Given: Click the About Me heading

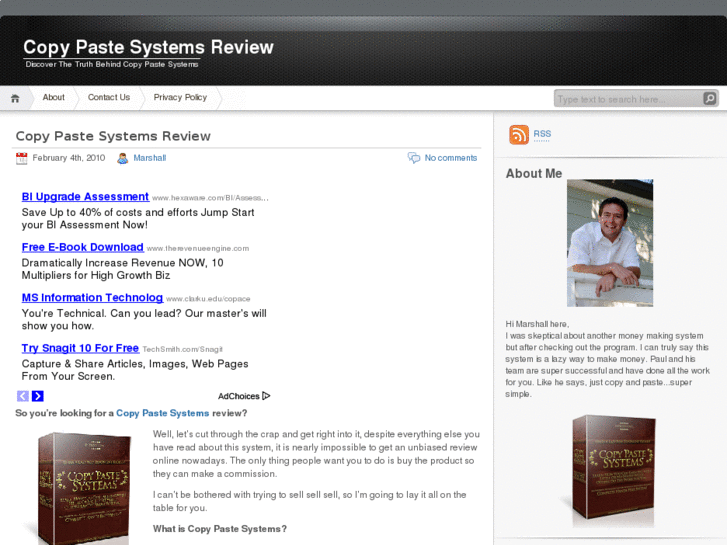Looking at the screenshot, I should click(534, 173).
